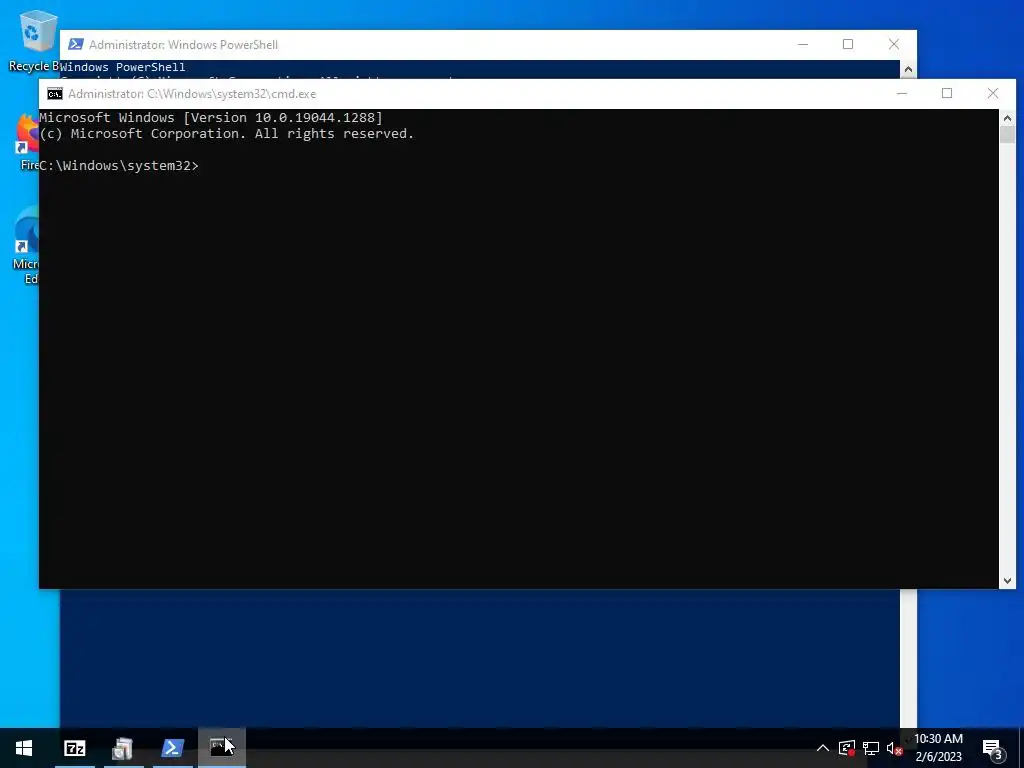This screenshot has width=1024, height=768.
Task: Click the Administrator: Windows PowerShell title text
Action: (184, 44)
